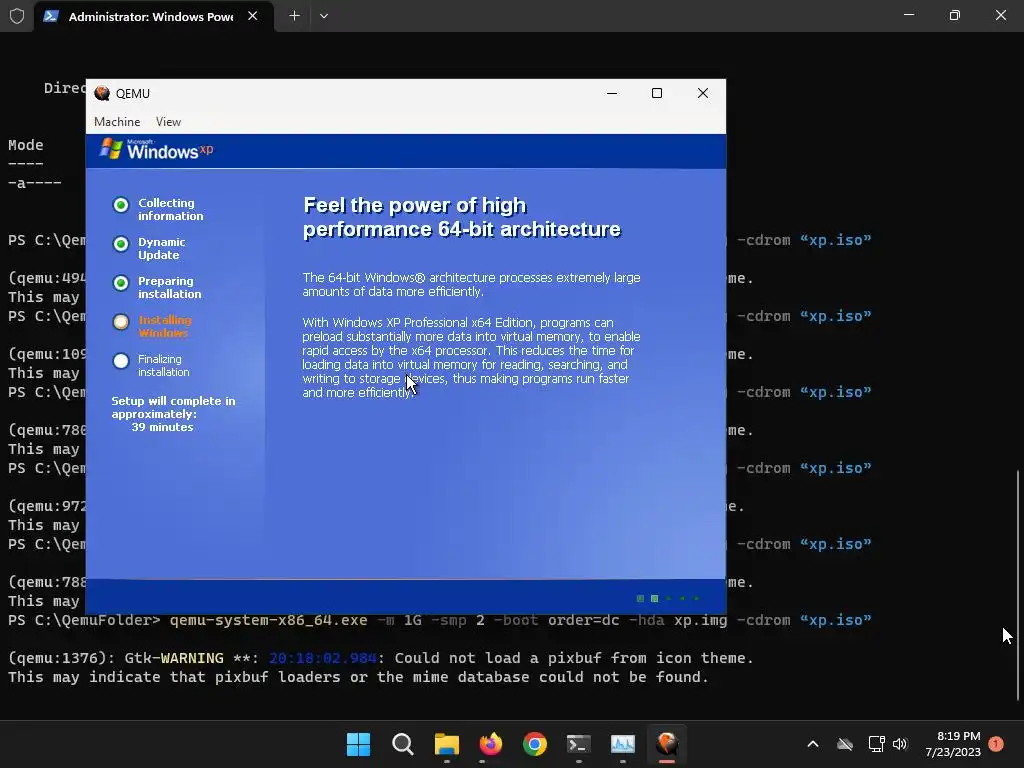Expand the terminal profile dropdown arrow
The height and width of the screenshot is (768, 1024).
point(324,16)
